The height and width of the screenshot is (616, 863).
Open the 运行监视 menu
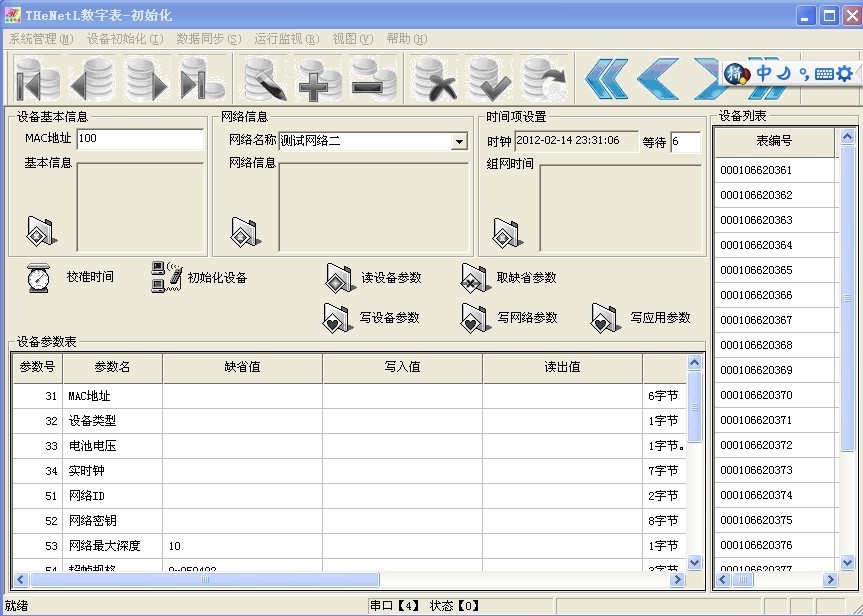(286, 39)
